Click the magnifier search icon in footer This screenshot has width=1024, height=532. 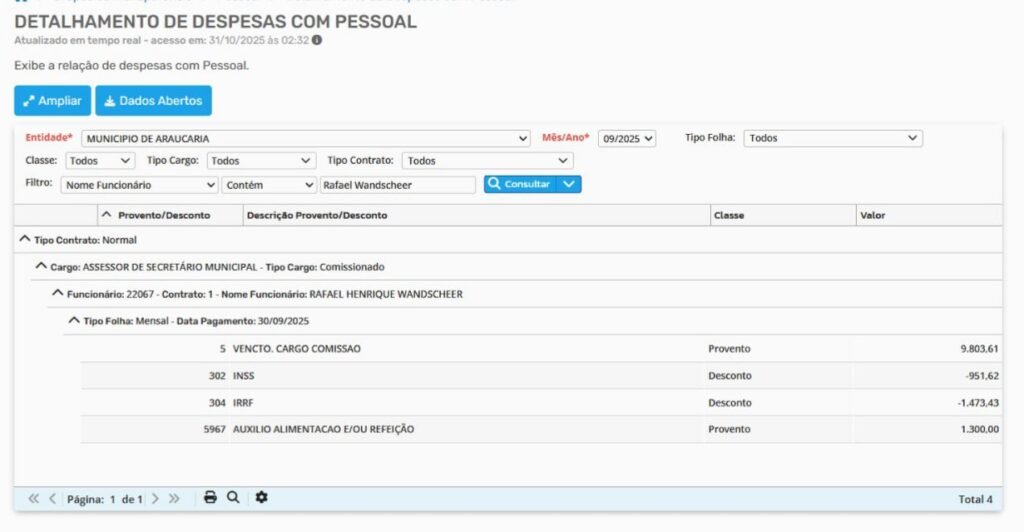click(x=233, y=498)
